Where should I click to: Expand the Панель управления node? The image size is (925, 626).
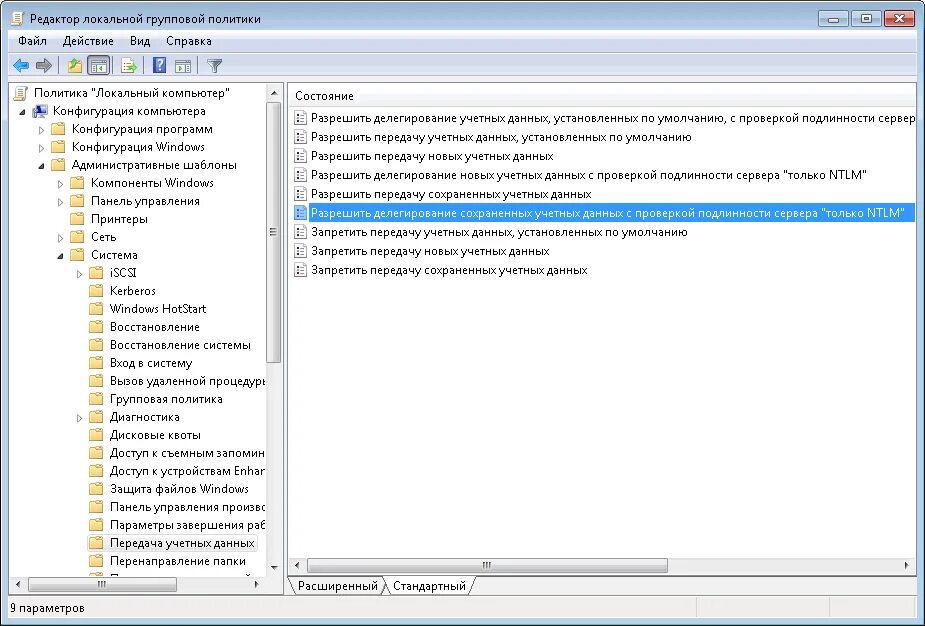click(x=60, y=202)
